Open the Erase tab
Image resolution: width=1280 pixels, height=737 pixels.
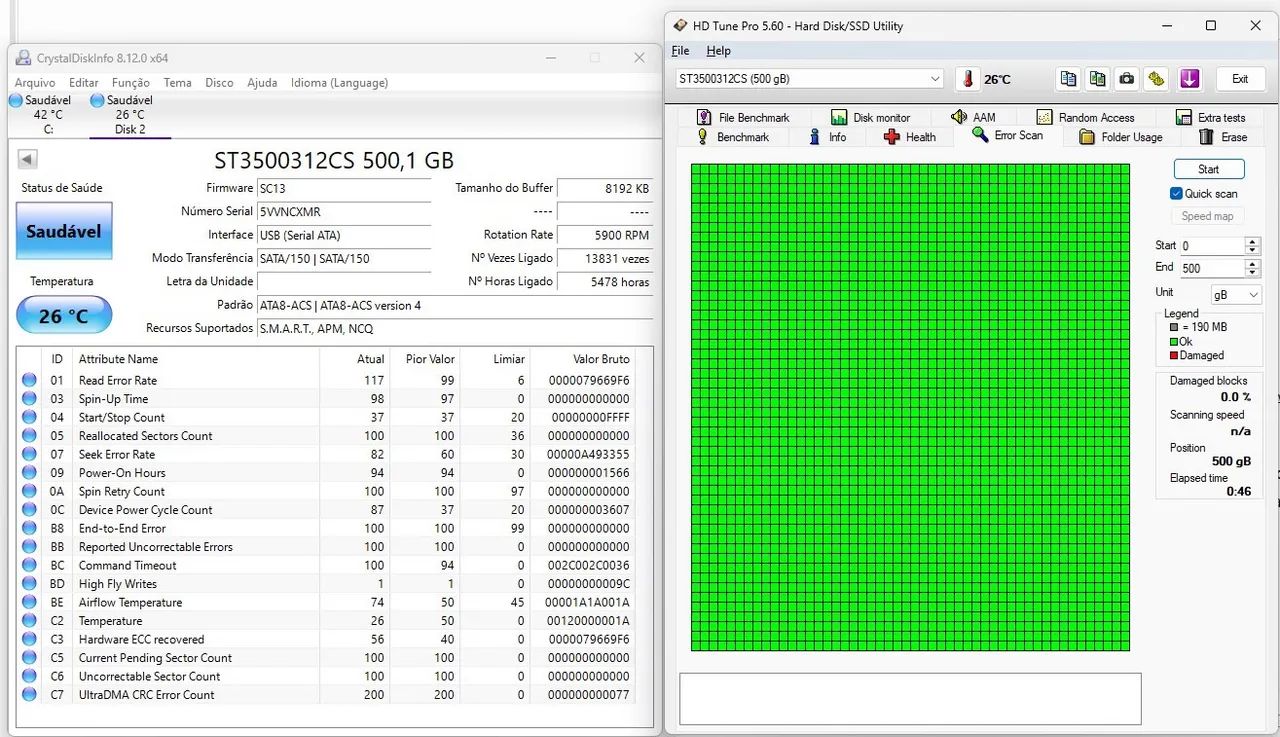[x=1222, y=137]
